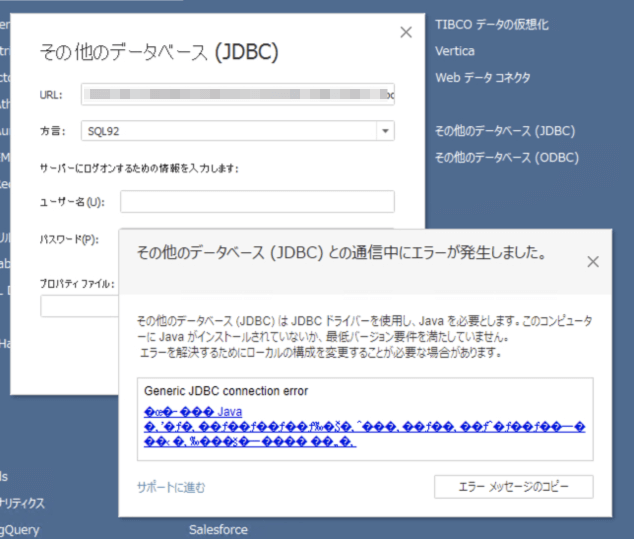Select その他のデータベース (JDBC) in connector list

[x=505, y=131]
